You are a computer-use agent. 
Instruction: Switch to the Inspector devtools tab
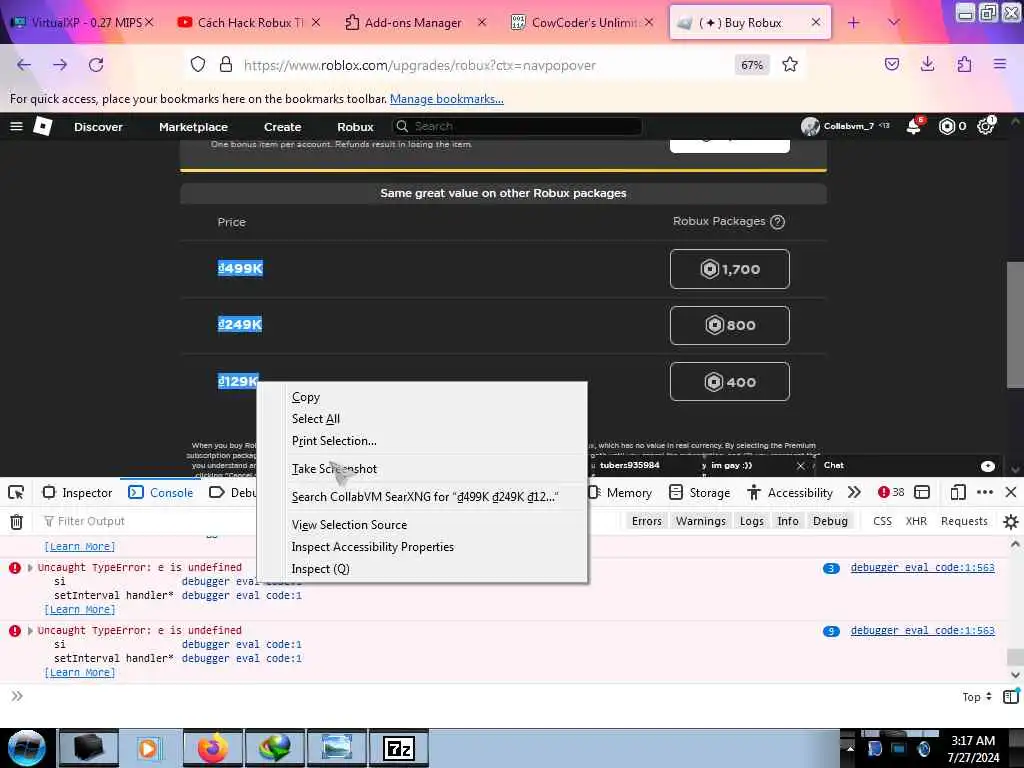pos(77,492)
